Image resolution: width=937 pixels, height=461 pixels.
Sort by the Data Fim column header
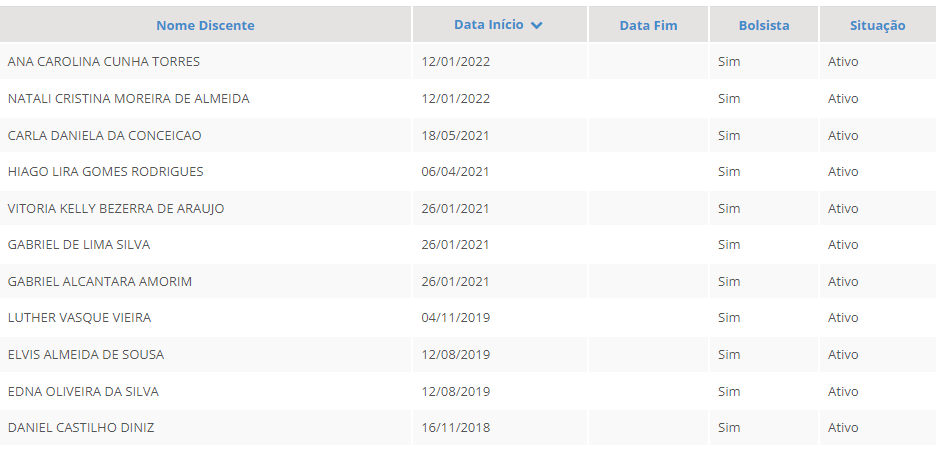pos(648,25)
